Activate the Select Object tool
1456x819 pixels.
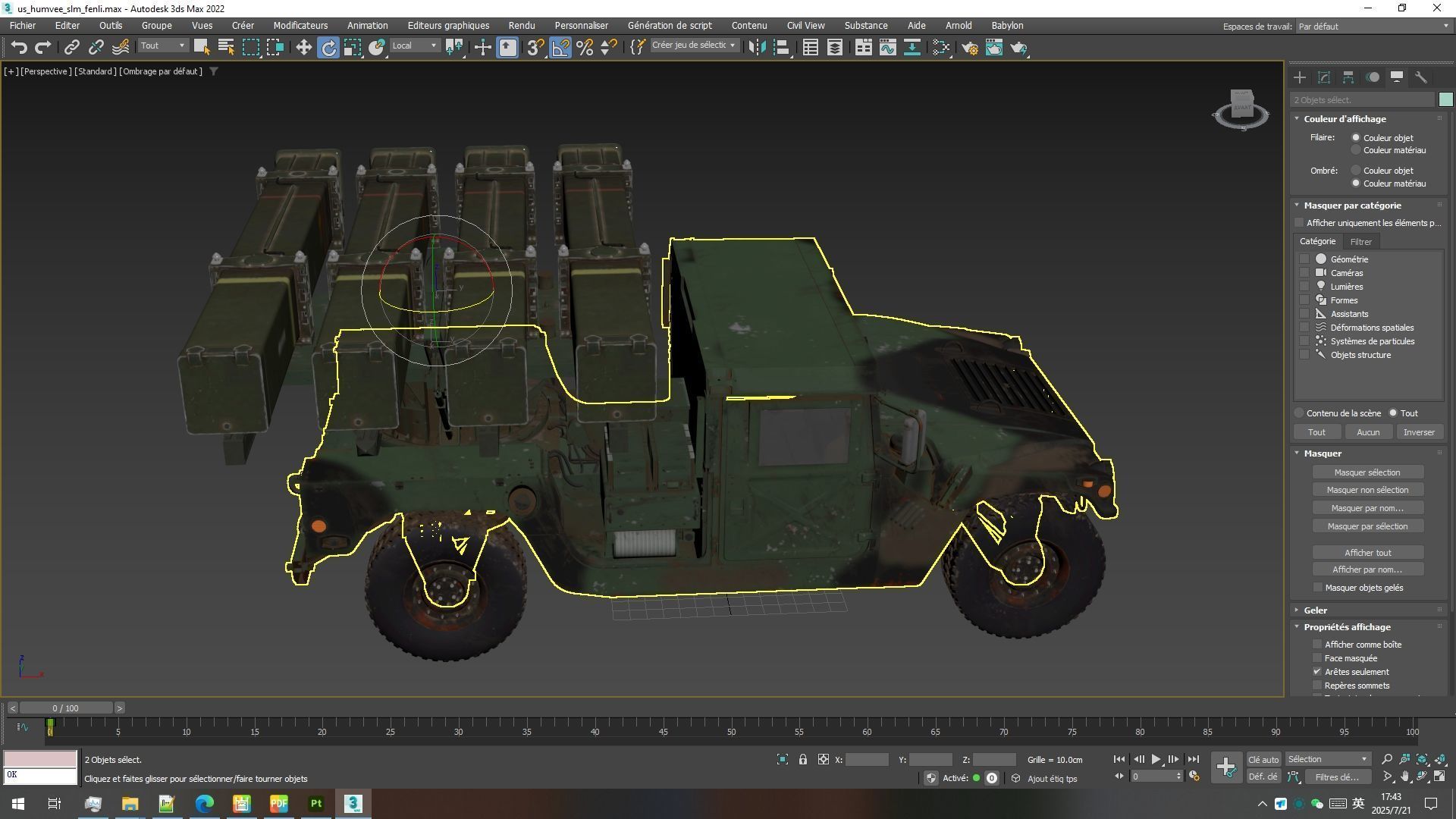point(202,47)
